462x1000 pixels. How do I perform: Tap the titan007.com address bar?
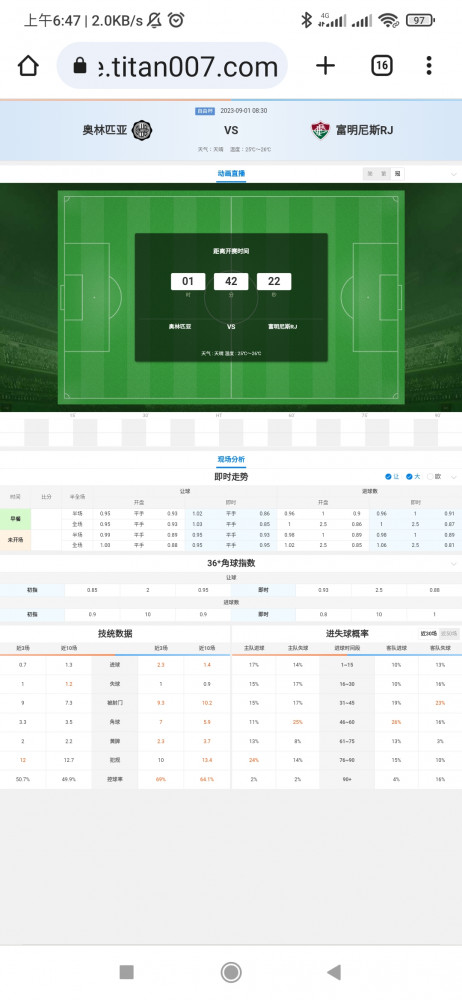pyautogui.click(x=172, y=66)
